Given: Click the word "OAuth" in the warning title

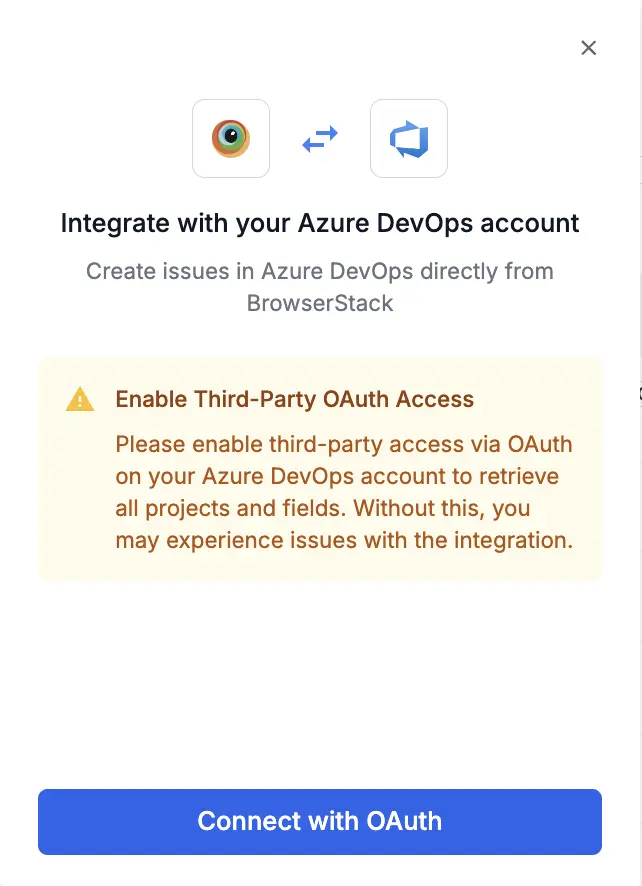Looking at the screenshot, I should [x=358, y=400].
